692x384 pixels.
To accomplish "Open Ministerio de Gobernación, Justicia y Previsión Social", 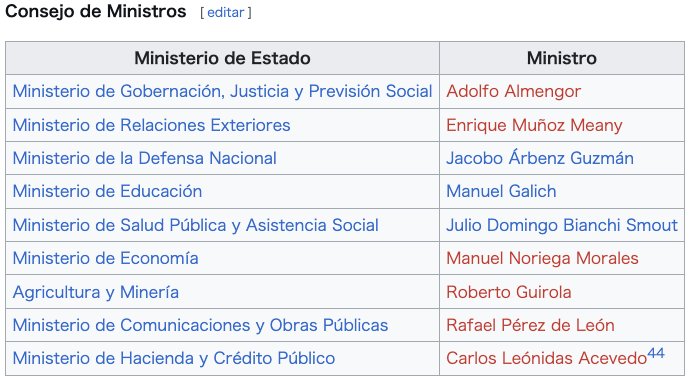I will (x=222, y=91).
